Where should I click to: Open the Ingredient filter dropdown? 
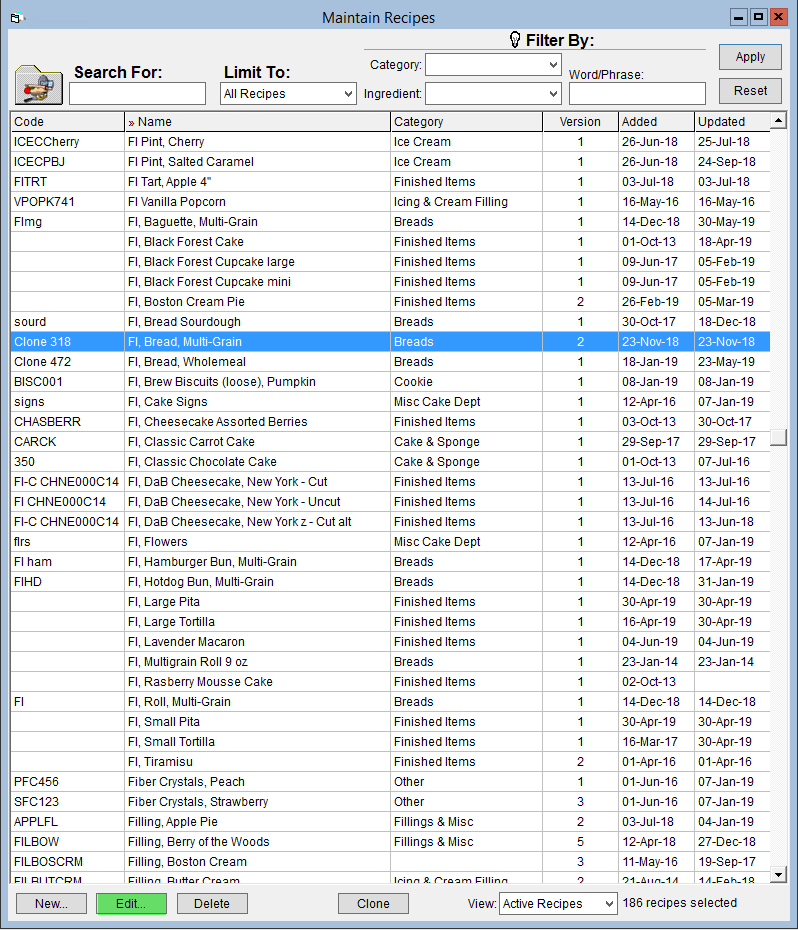[493, 94]
